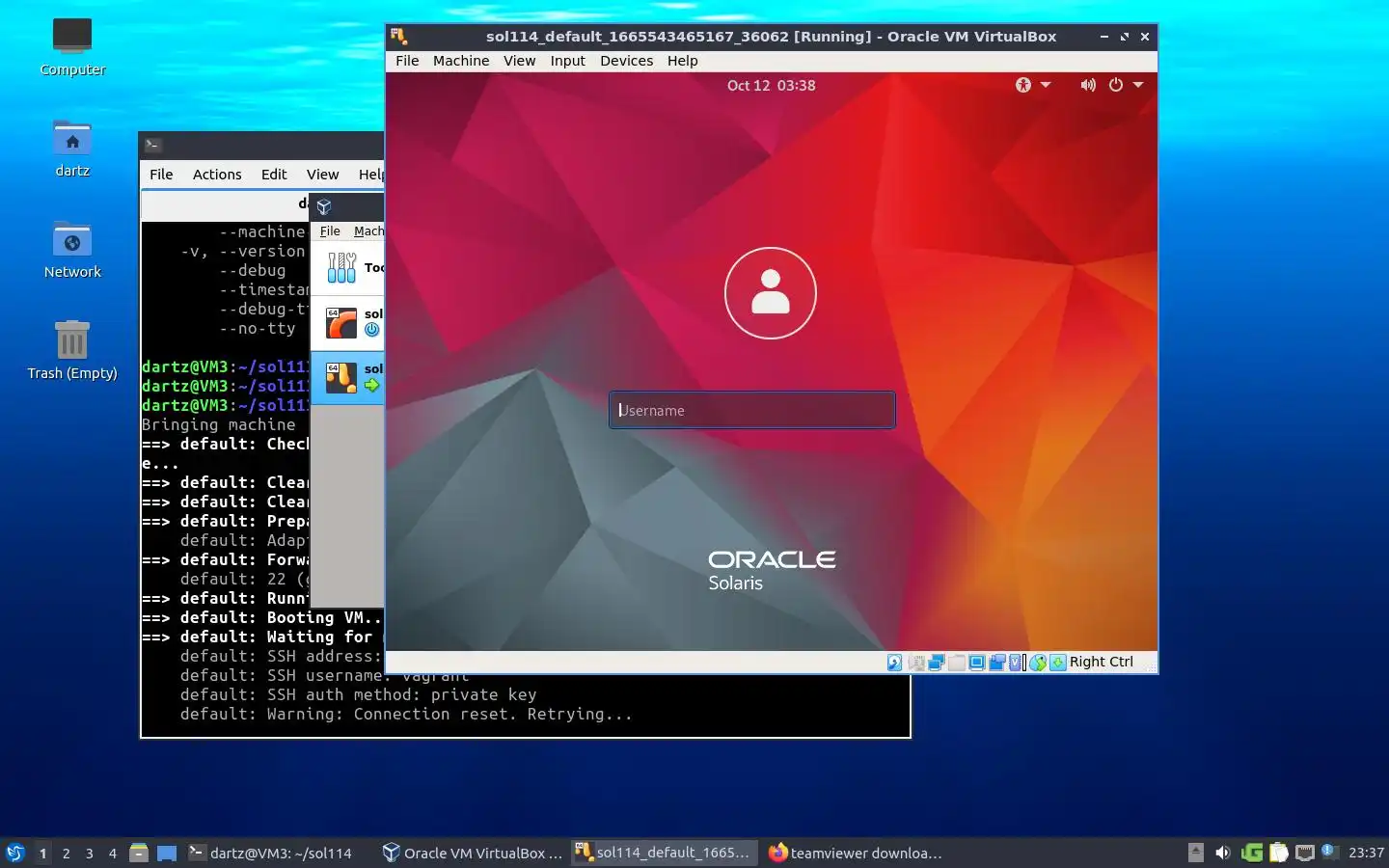Click the Right Ctrl host key label
The image size is (1389, 868).
(x=1102, y=662)
